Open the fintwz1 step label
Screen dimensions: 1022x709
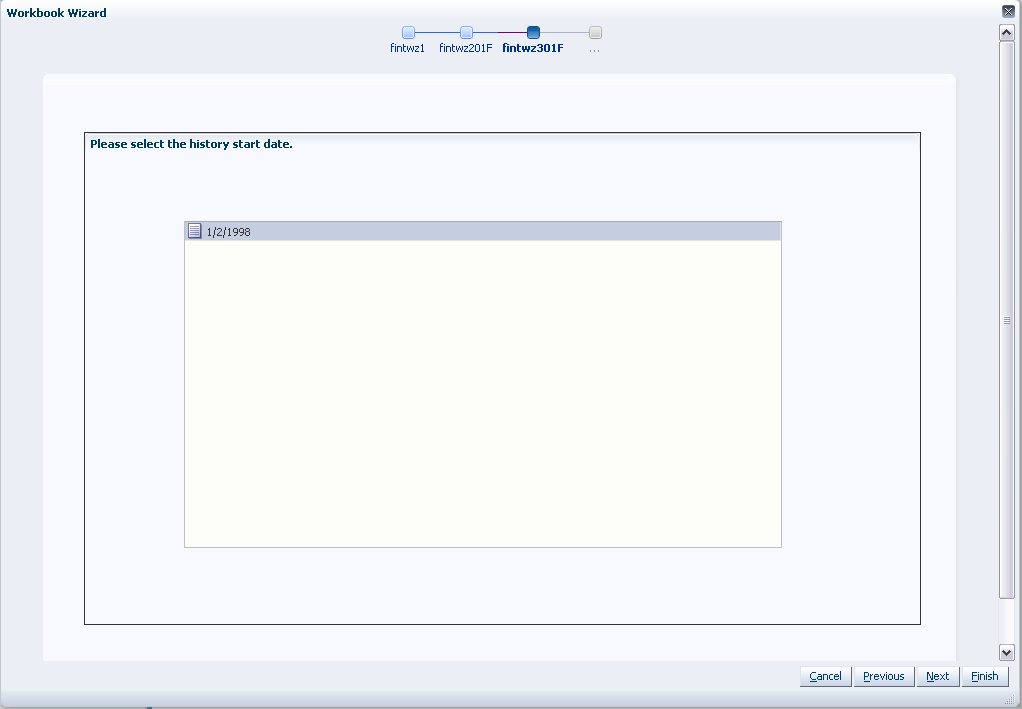(x=407, y=48)
